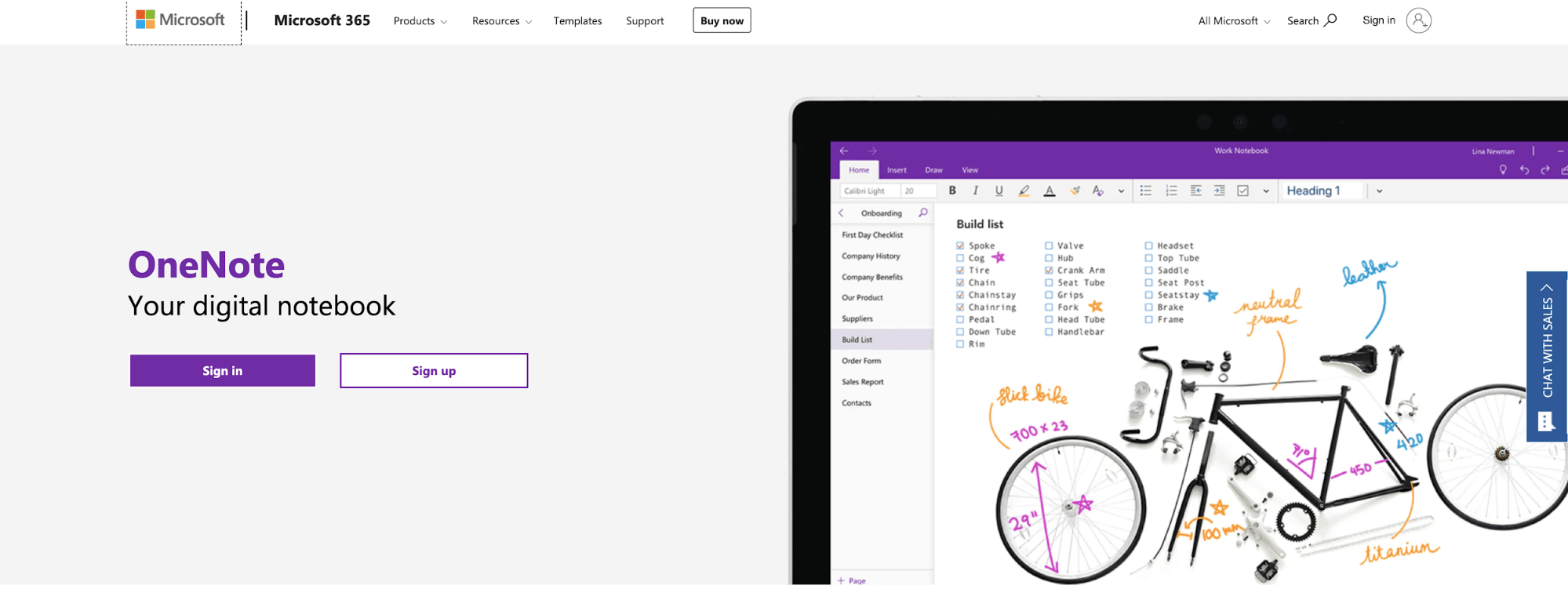Switch to the Insert ribbon tab
The height and width of the screenshot is (589, 1568).
[x=897, y=170]
